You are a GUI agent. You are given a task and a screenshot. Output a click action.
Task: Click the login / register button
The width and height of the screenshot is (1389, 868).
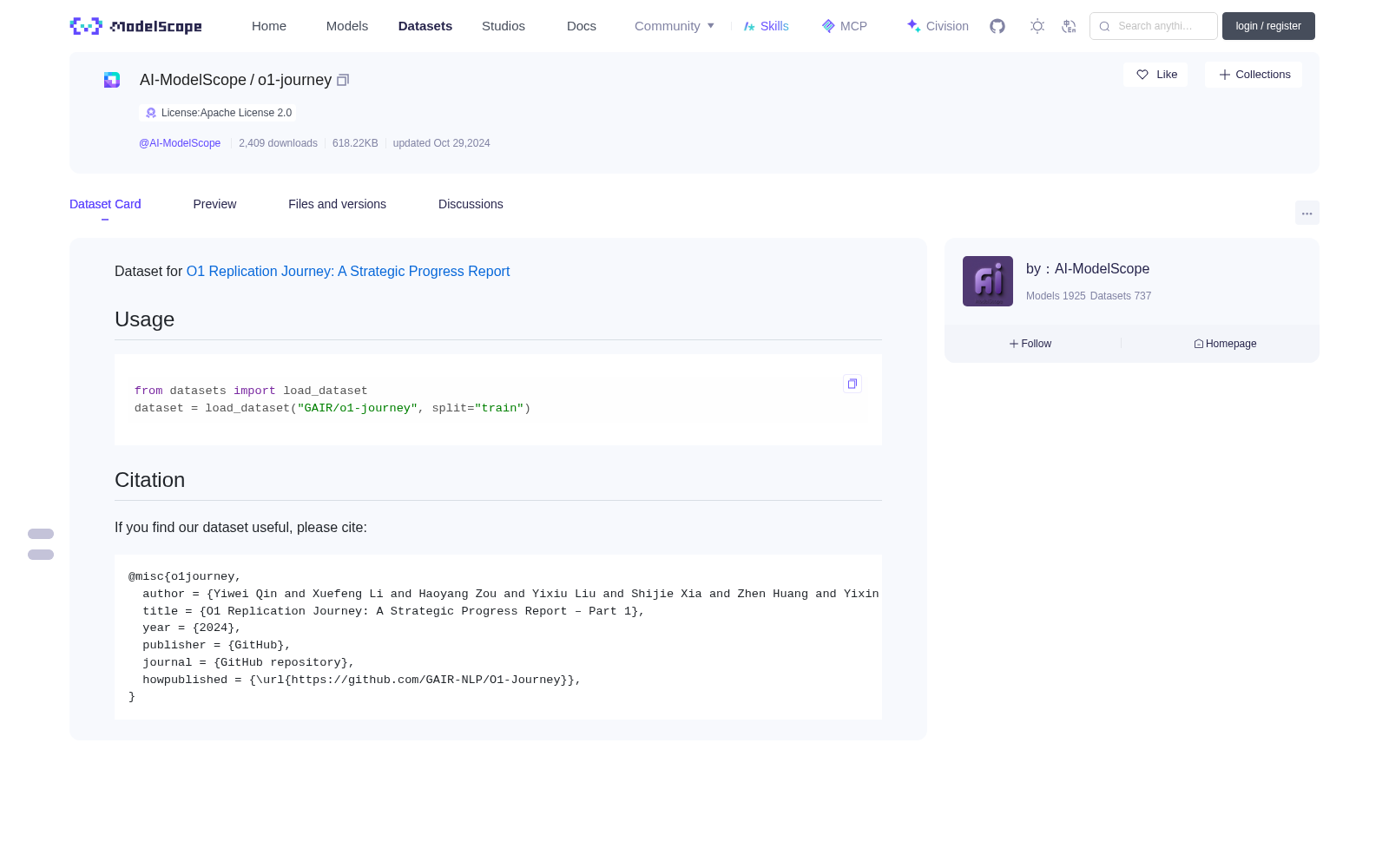(x=1268, y=26)
